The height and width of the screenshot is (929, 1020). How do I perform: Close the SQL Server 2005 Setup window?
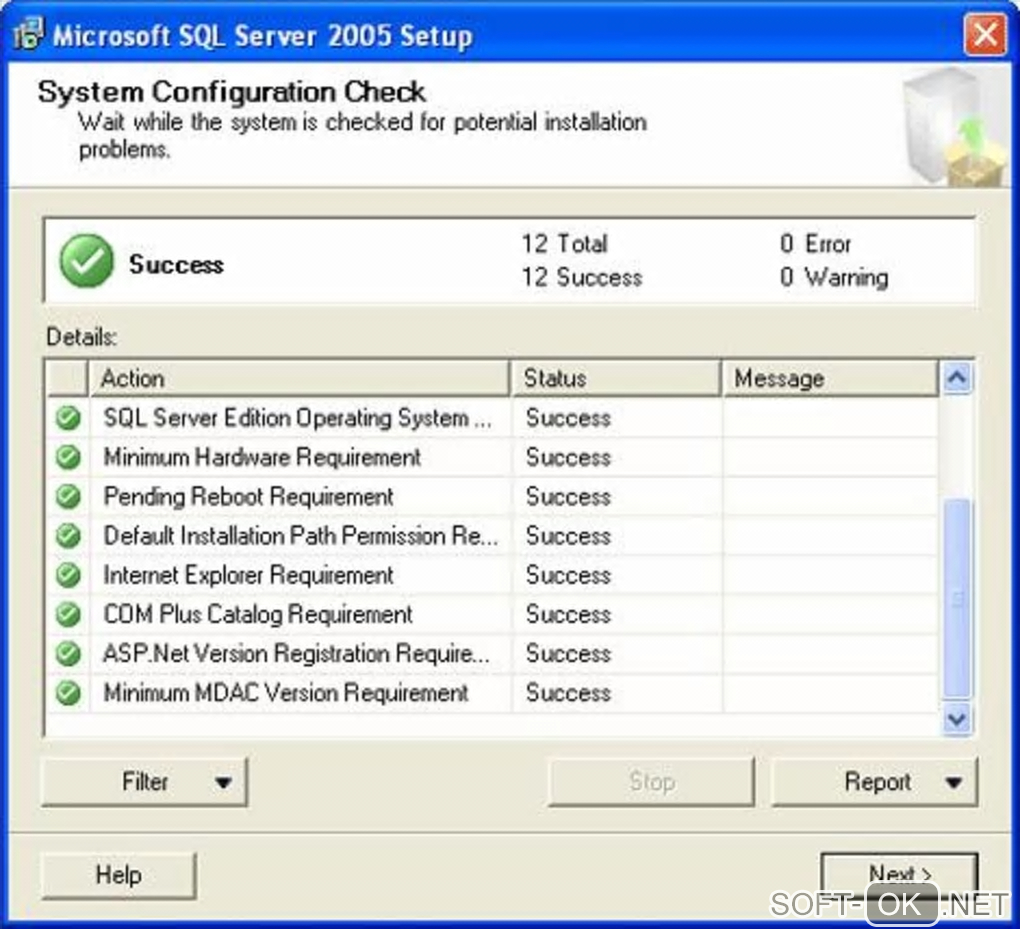[x=985, y=34]
